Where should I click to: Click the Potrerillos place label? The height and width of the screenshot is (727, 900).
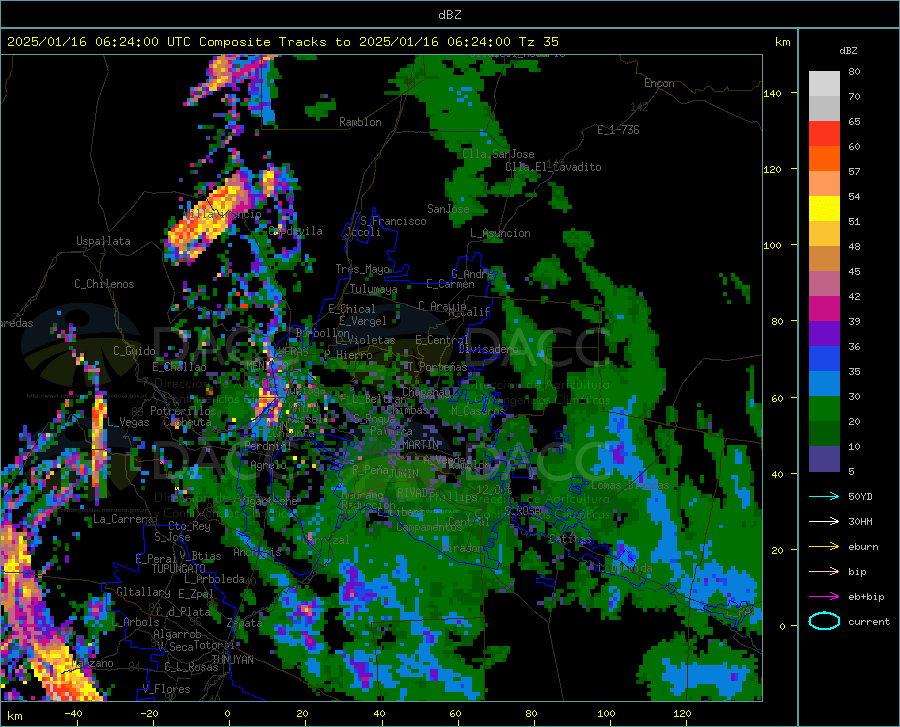(183, 411)
